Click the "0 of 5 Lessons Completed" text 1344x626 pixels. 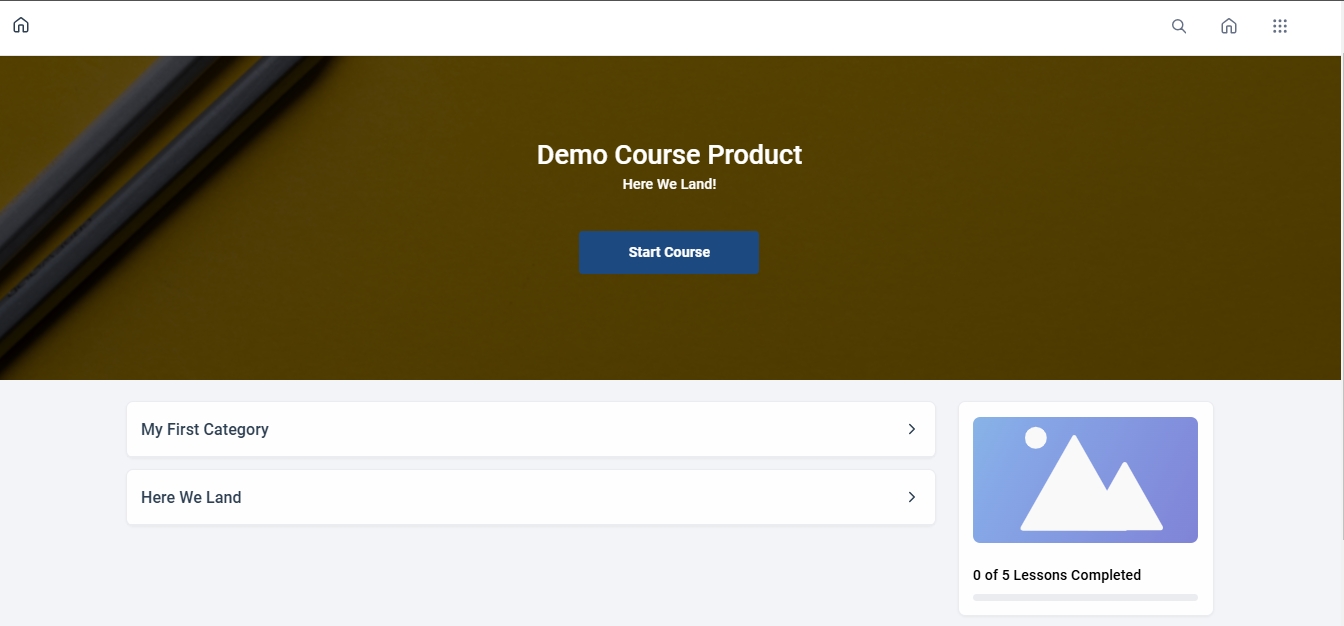point(1056,575)
